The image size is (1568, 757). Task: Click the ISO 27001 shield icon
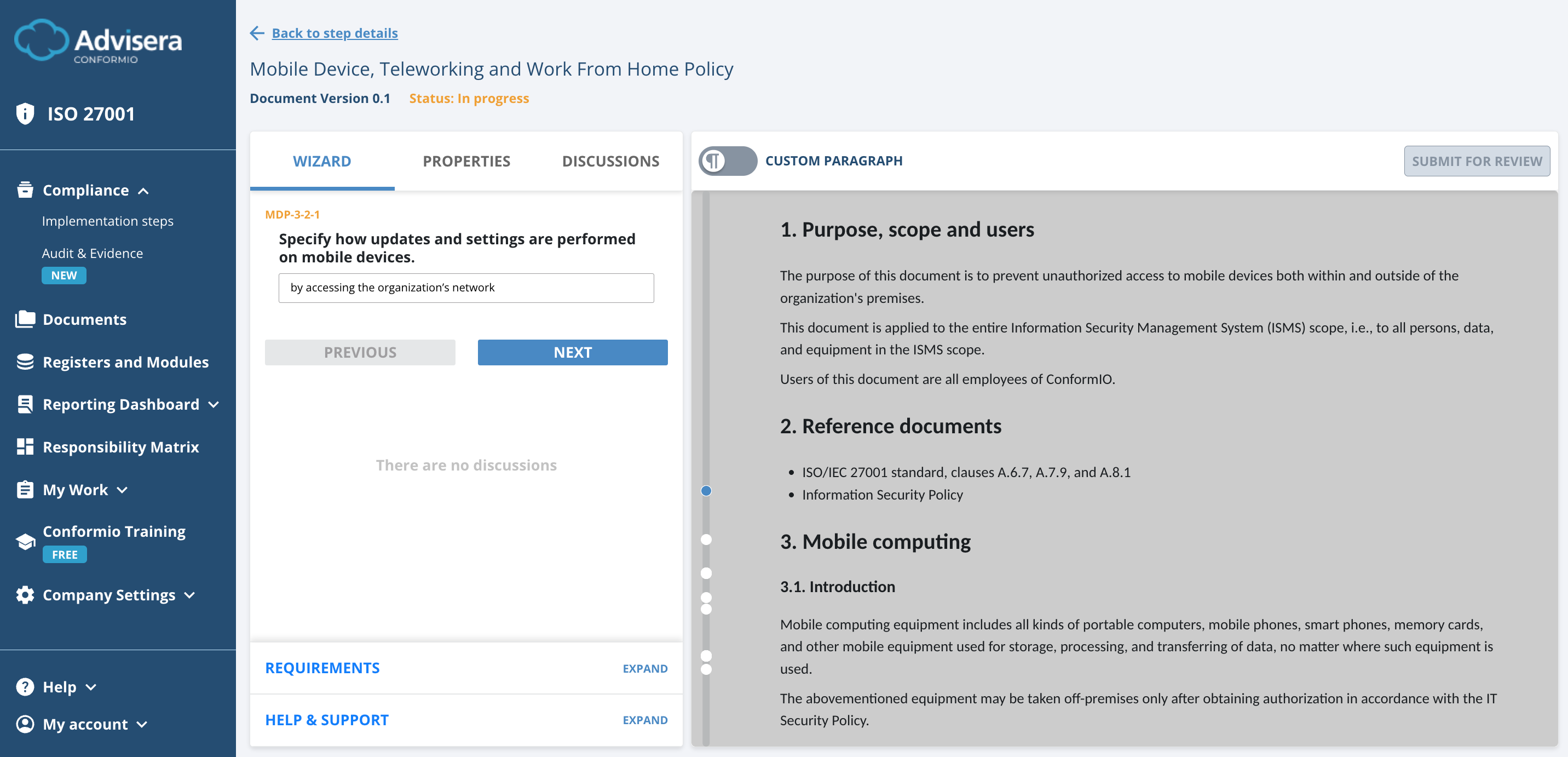click(x=25, y=113)
